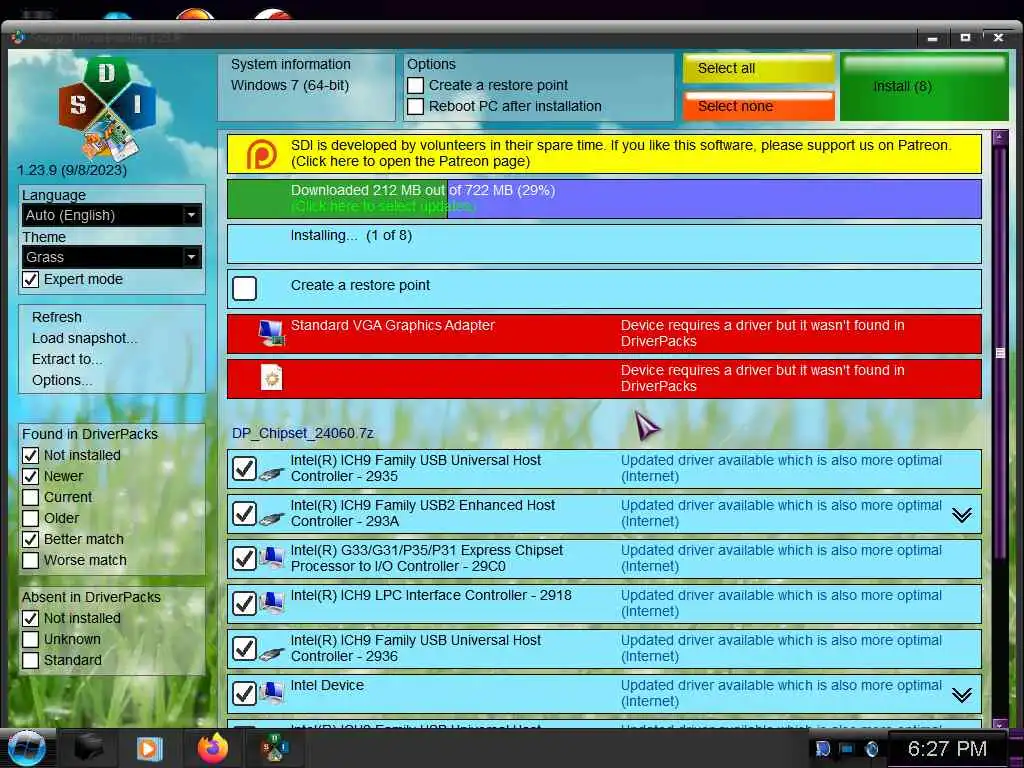
Task: Uncheck the Newer filter
Action: coord(30,476)
